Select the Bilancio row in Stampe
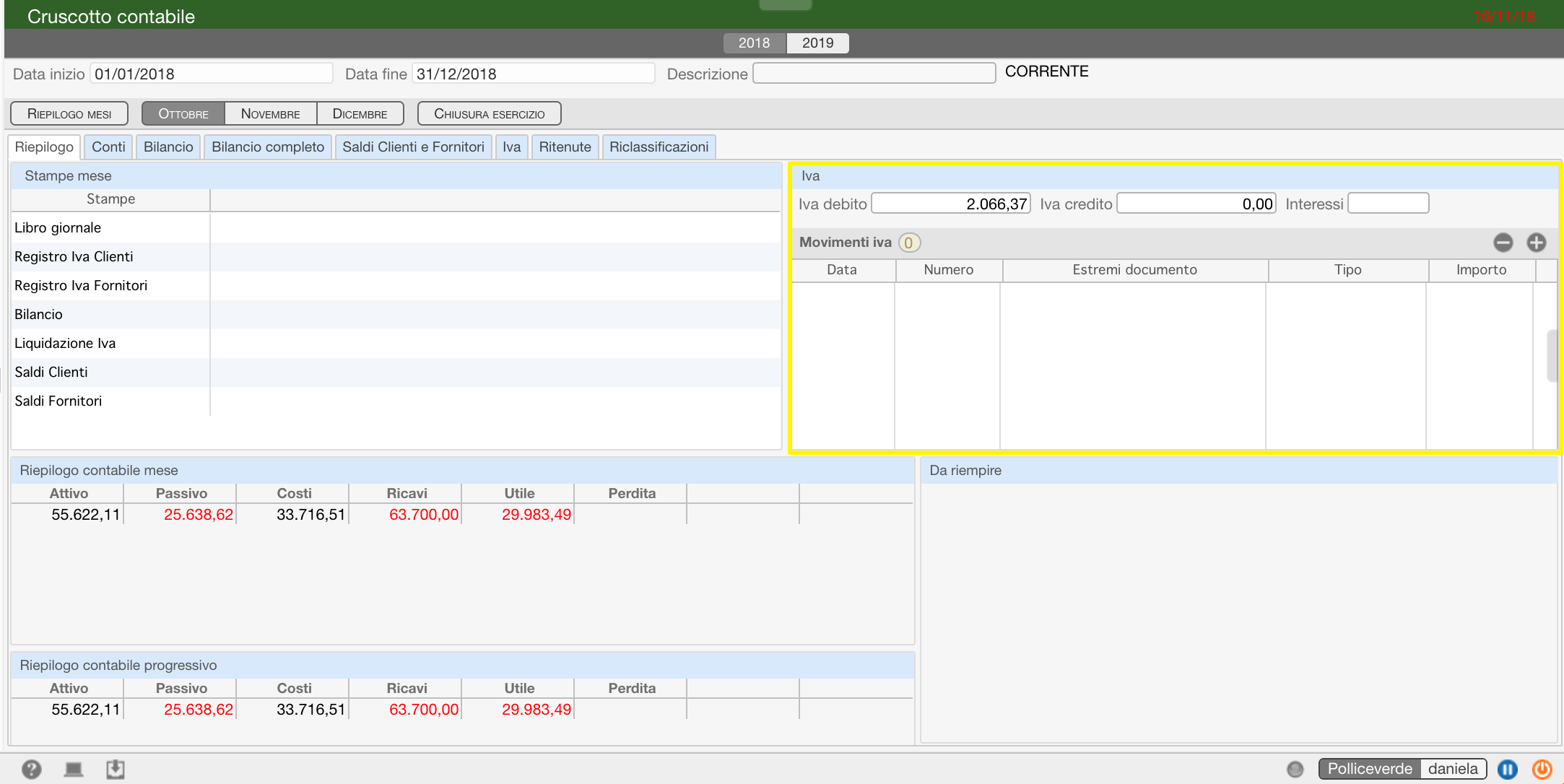The image size is (1564, 784). [x=396, y=315]
